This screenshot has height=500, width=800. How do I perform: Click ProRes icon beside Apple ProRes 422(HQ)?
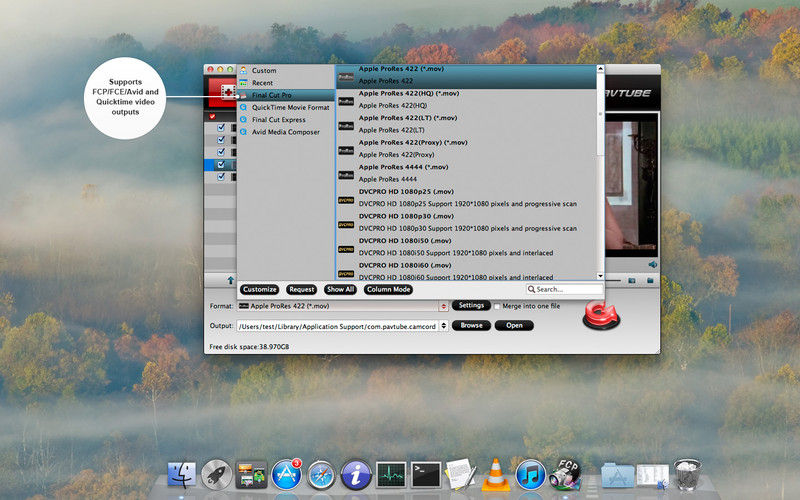pos(346,102)
